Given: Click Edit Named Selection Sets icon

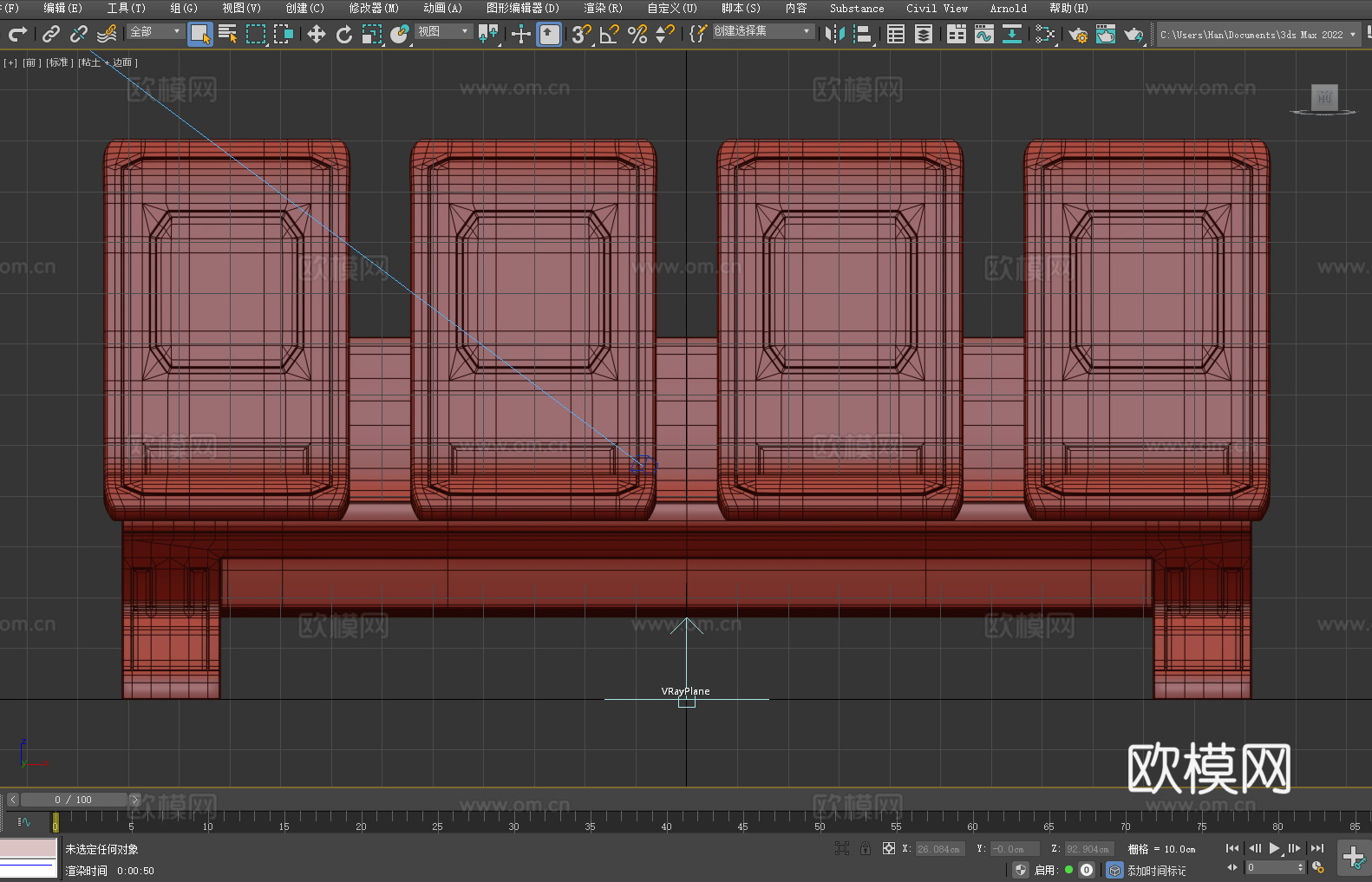Looking at the screenshot, I should point(697,34).
